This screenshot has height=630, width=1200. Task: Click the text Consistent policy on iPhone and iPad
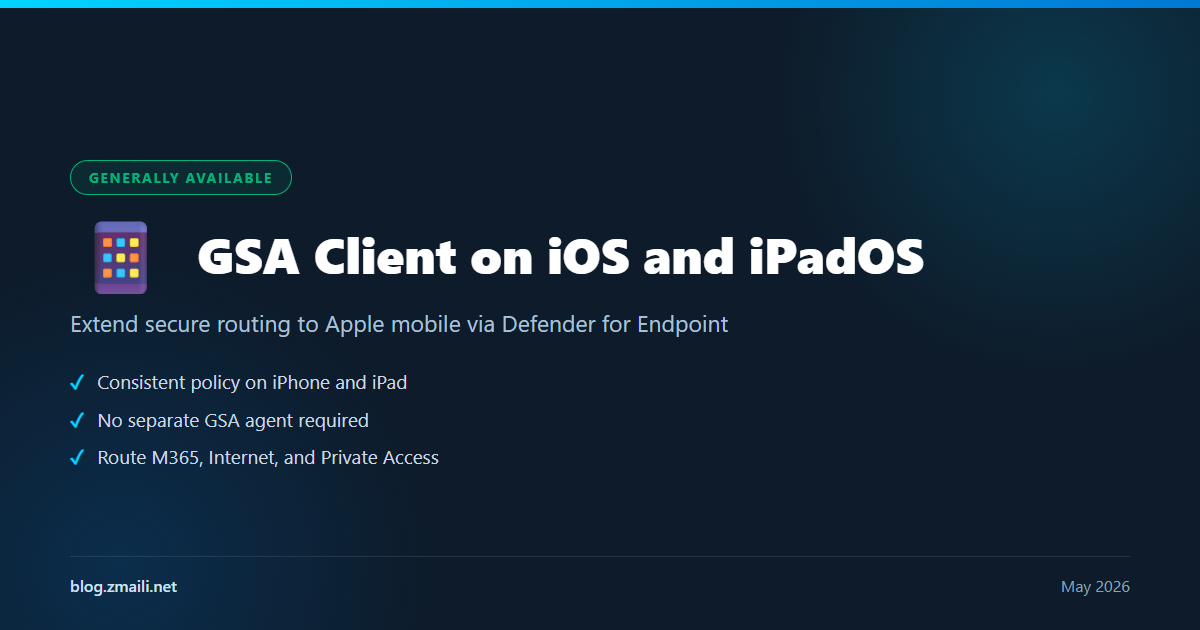(x=252, y=383)
